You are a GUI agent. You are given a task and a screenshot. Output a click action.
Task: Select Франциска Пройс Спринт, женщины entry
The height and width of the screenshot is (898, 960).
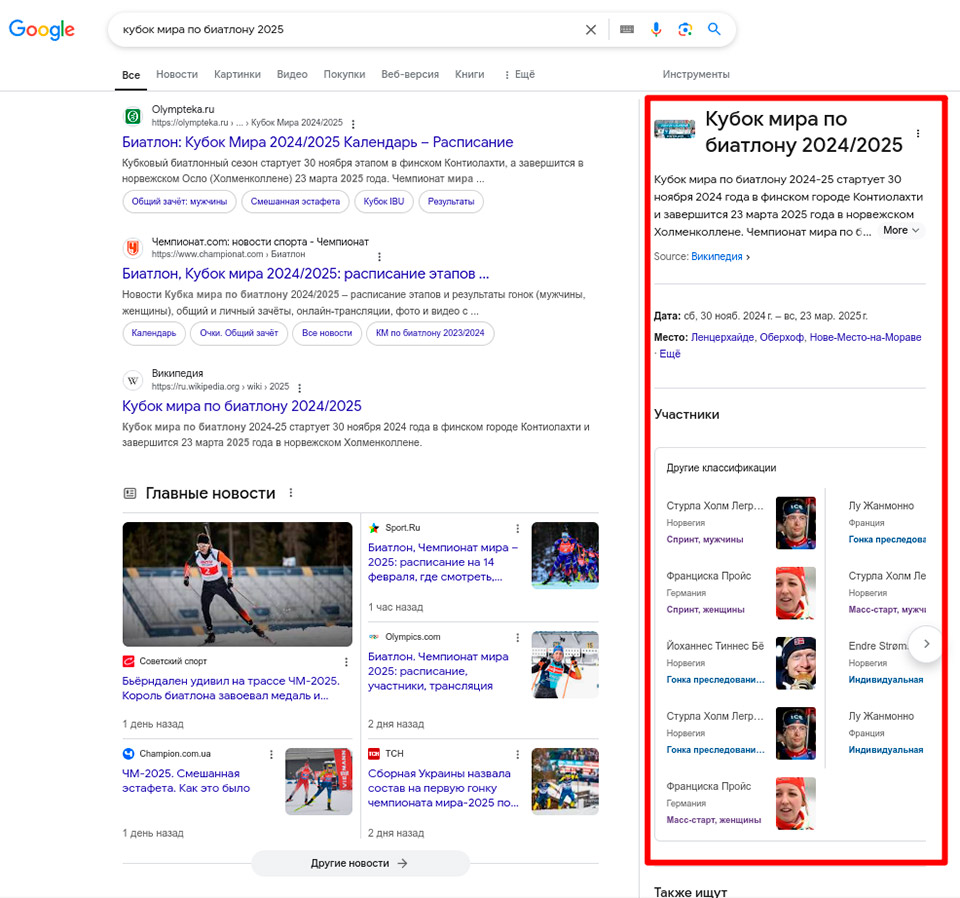(x=741, y=593)
